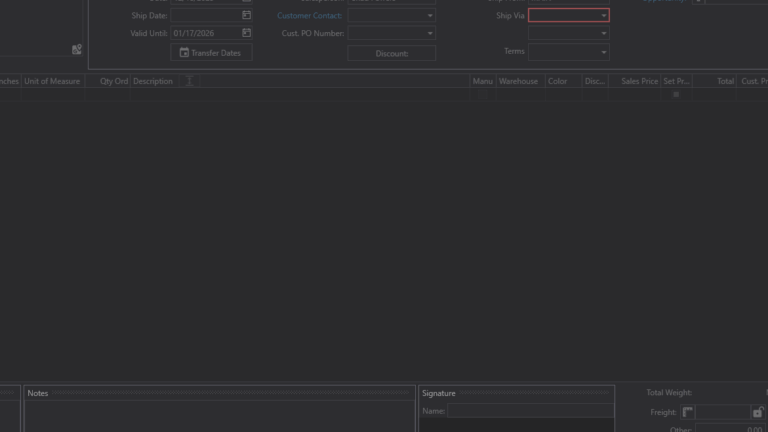
Task: Click the Terms label
Action: point(514,51)
